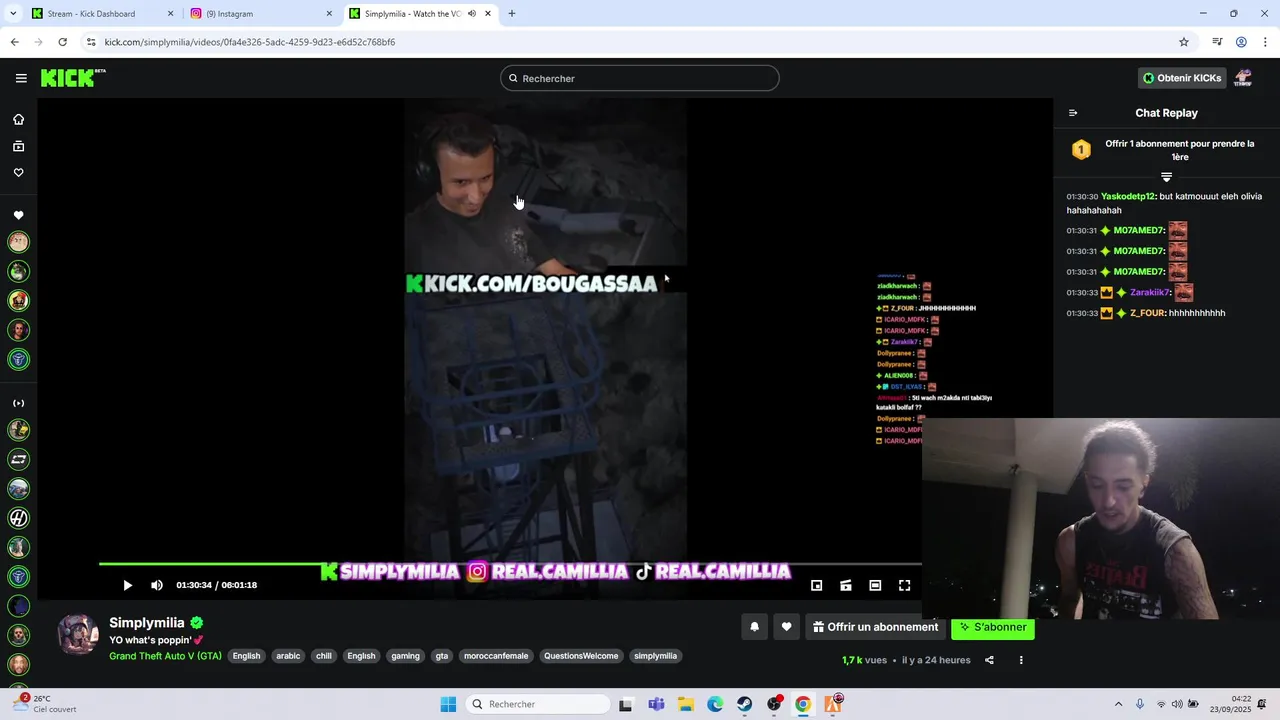Open File Explorer from taskbar
The height and width of the screenshot is (720, 1280).
(686, 704)
